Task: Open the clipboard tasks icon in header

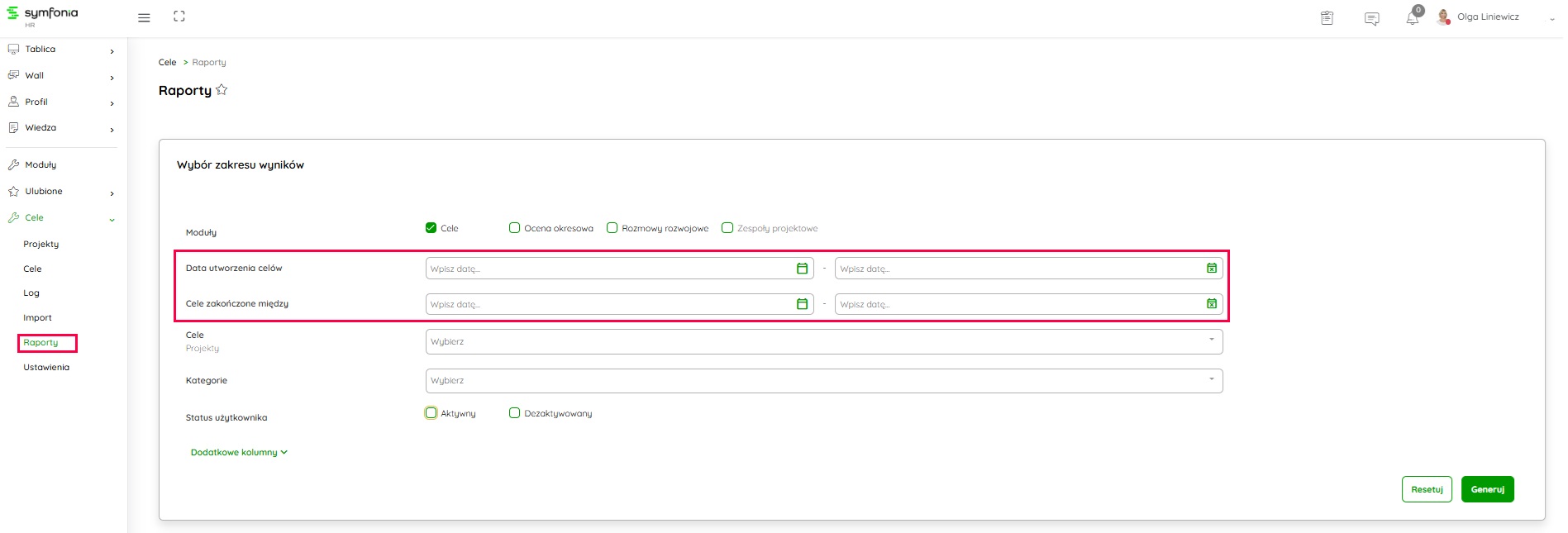Action: 1327,18
